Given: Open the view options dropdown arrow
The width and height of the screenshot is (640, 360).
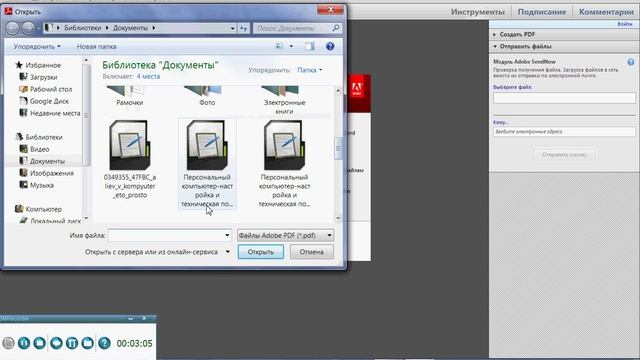Looking at the screenshot, I should point(291,46).
